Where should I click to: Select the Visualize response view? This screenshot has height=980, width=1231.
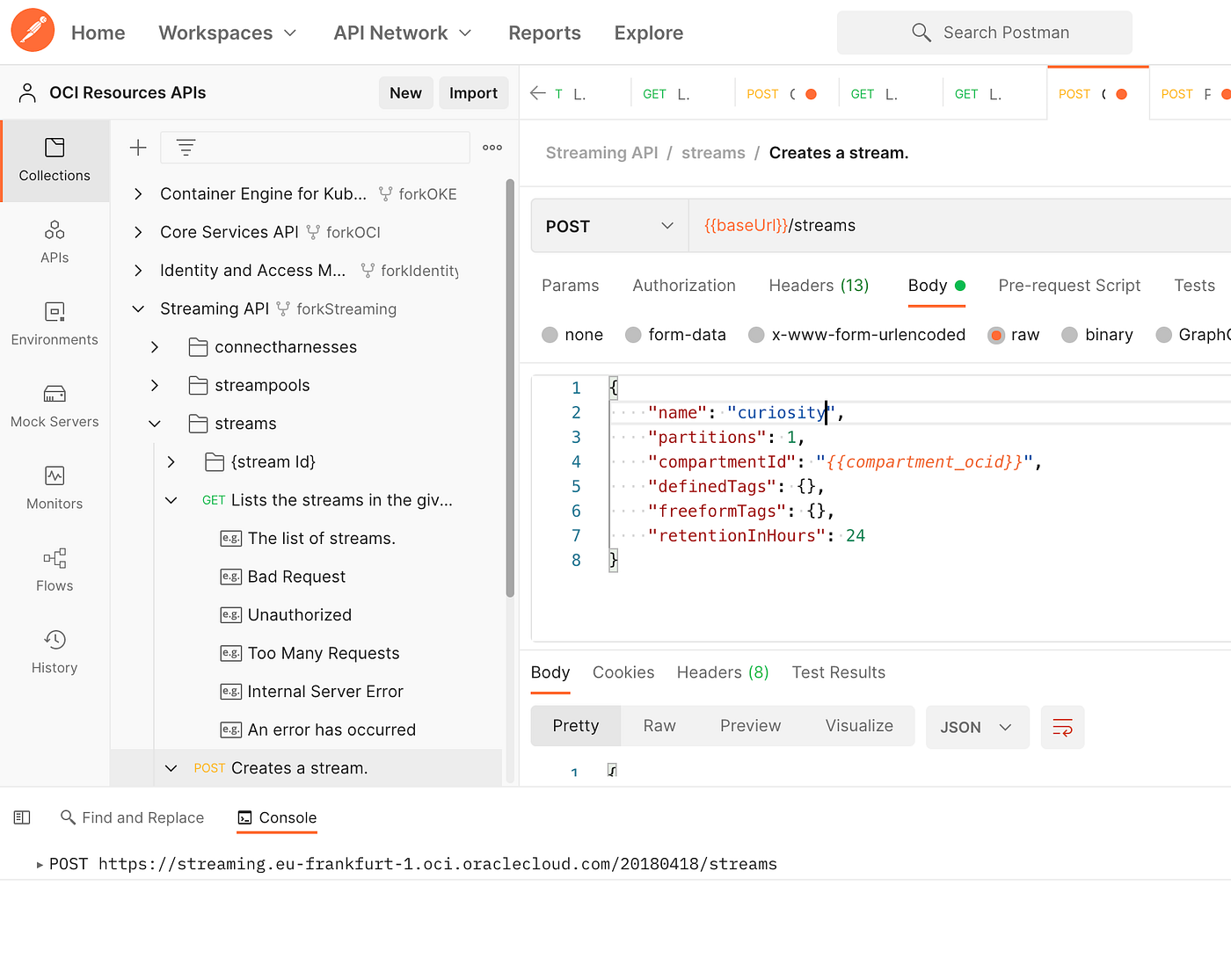[859, 726]
